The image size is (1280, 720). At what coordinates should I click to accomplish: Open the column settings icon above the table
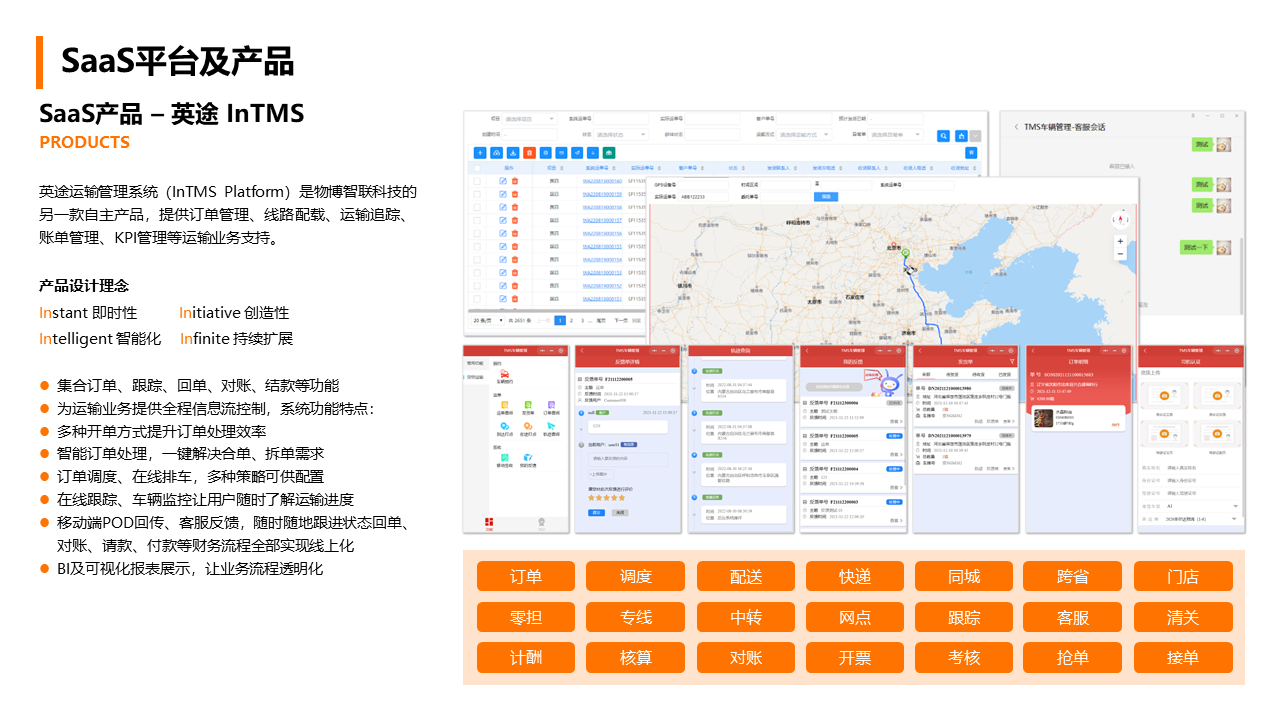(971, 153)
